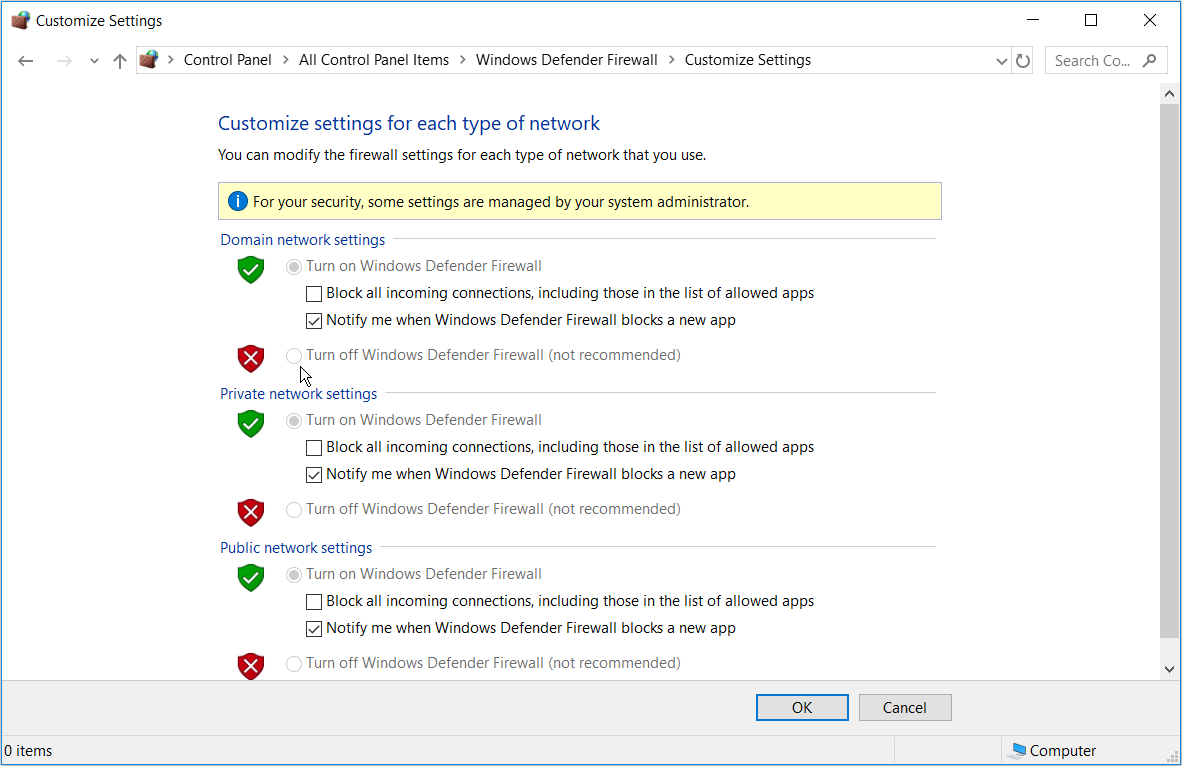
Task: Click the blue info icon in the security banner
Action: click(x=237, y=201)
